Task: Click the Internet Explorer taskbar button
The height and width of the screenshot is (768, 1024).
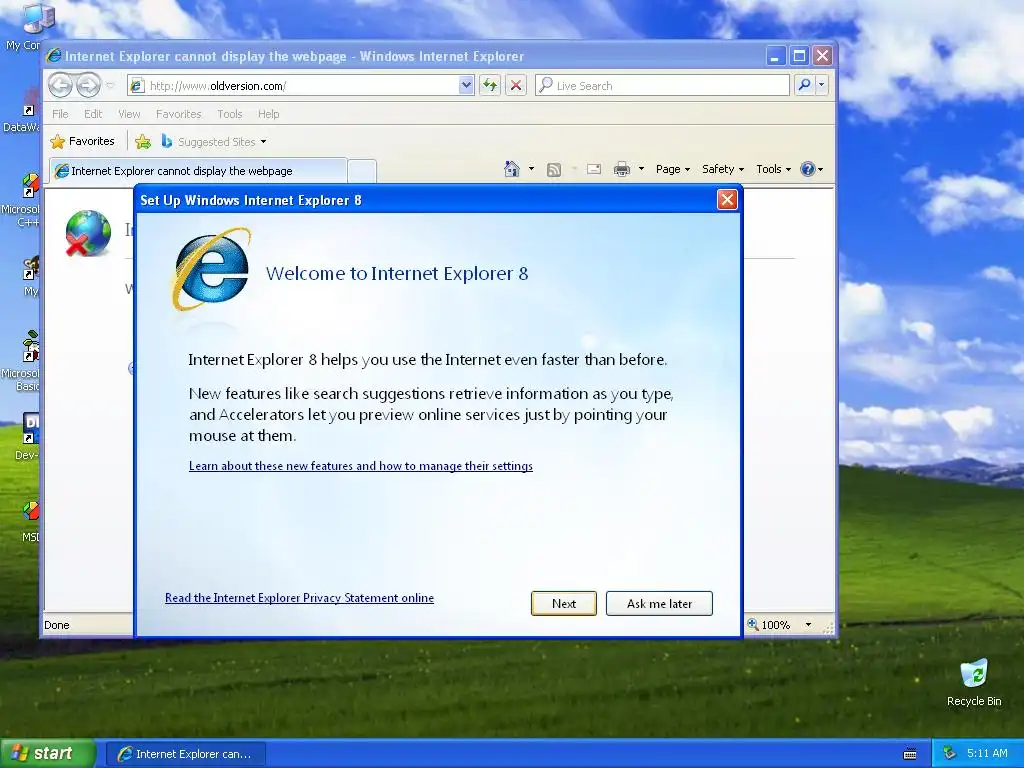Action: 185,754
